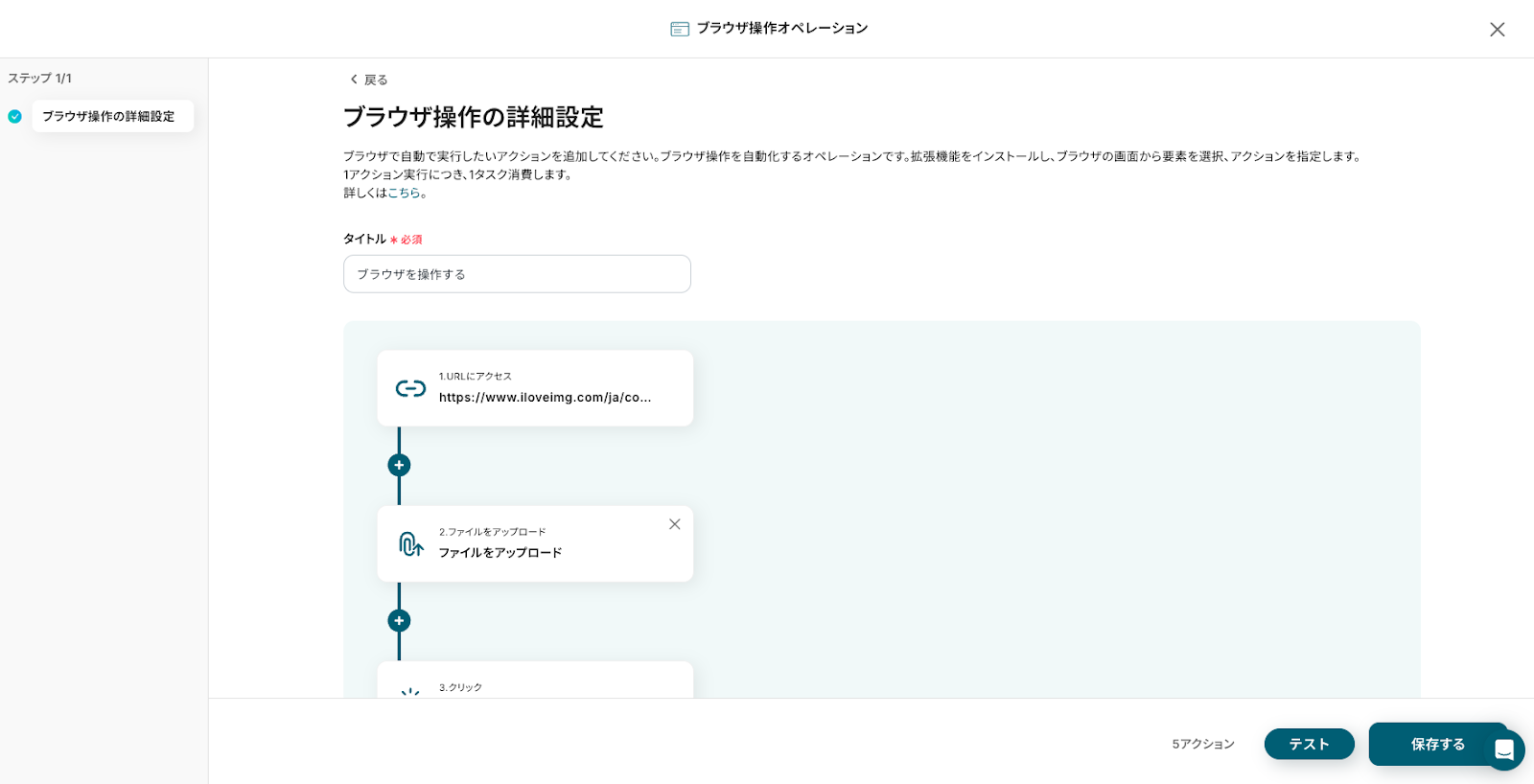The height and width of the screenshot is (784, 1534).
Task: Close the ブラウザ操作オペレーション dialog
Action: [1497, 30]
